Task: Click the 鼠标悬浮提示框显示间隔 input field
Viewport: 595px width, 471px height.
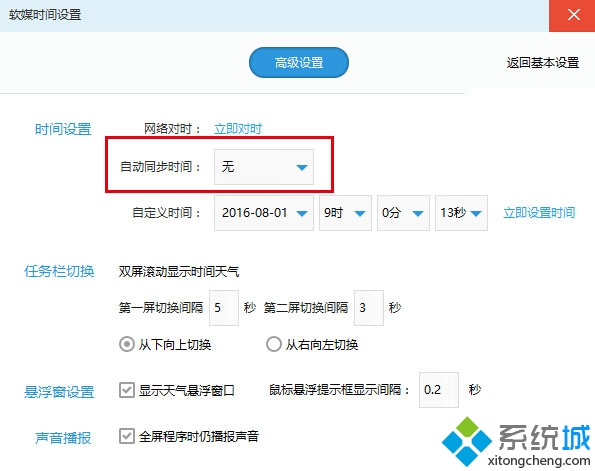Action: pos(439,390)
